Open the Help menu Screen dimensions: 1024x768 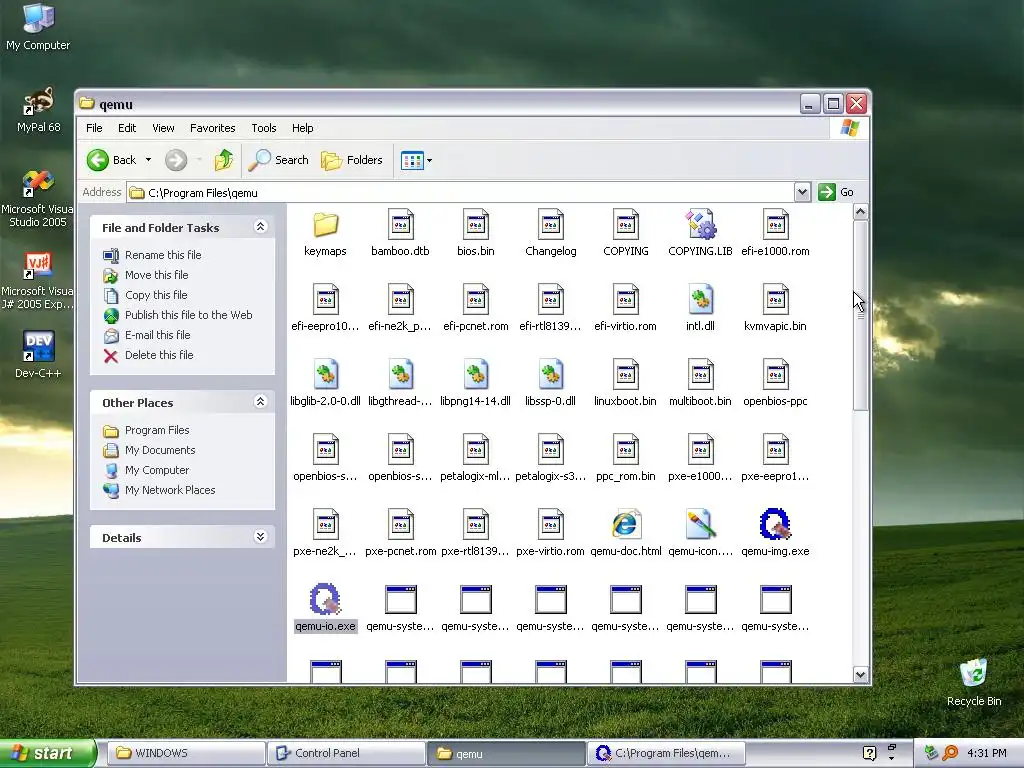[x=302, y=128]
